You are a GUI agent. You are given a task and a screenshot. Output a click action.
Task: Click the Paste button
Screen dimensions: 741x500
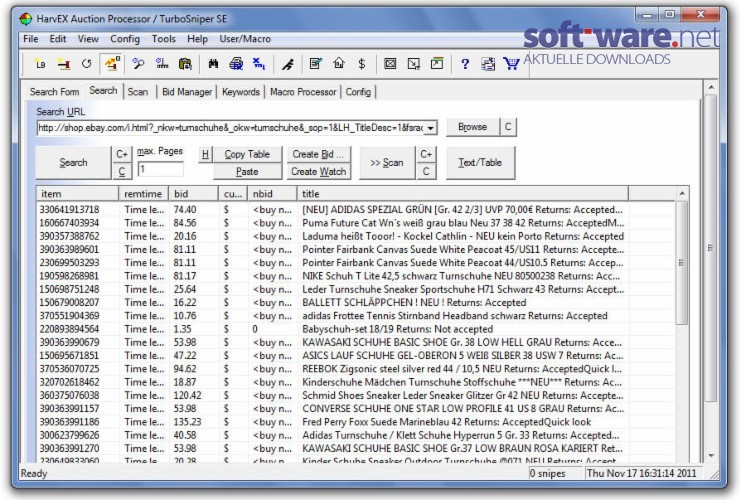click(247, 171)
